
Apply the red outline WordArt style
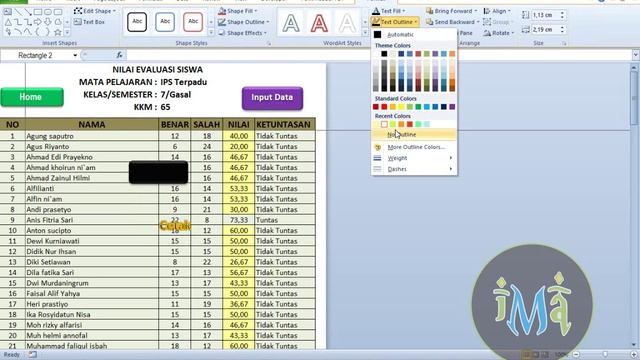(x=319, y=23)
